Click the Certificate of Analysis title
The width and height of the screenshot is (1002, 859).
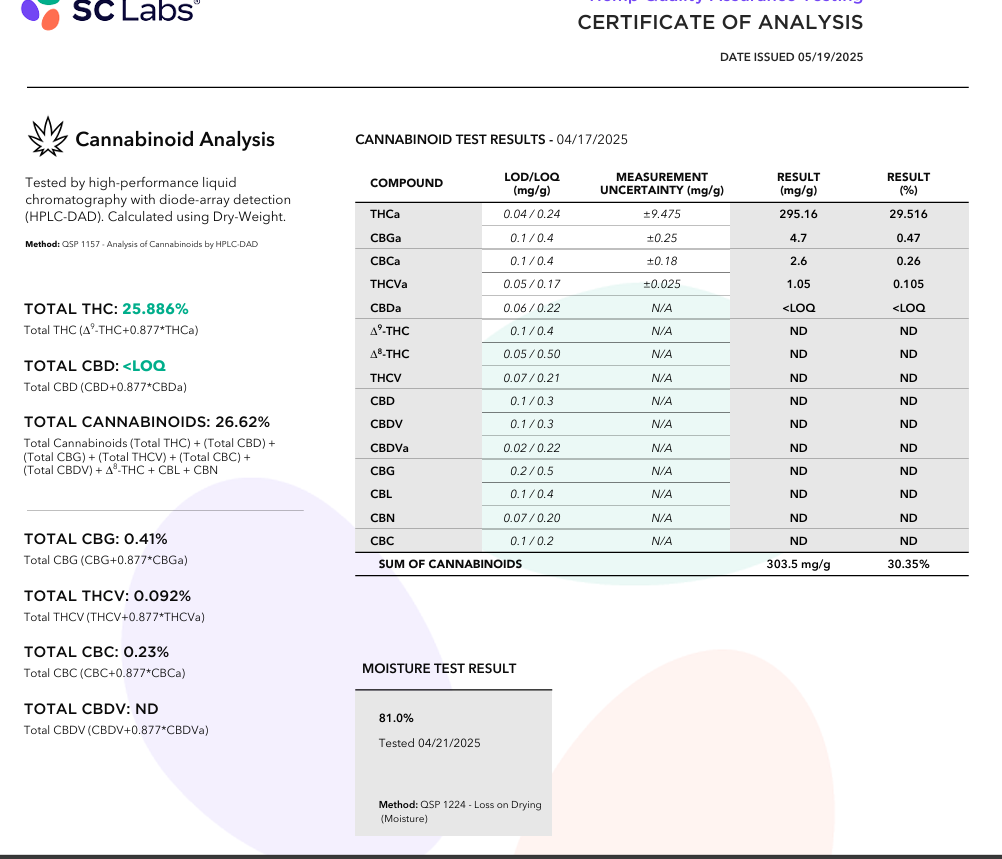(x=720, y=23)
